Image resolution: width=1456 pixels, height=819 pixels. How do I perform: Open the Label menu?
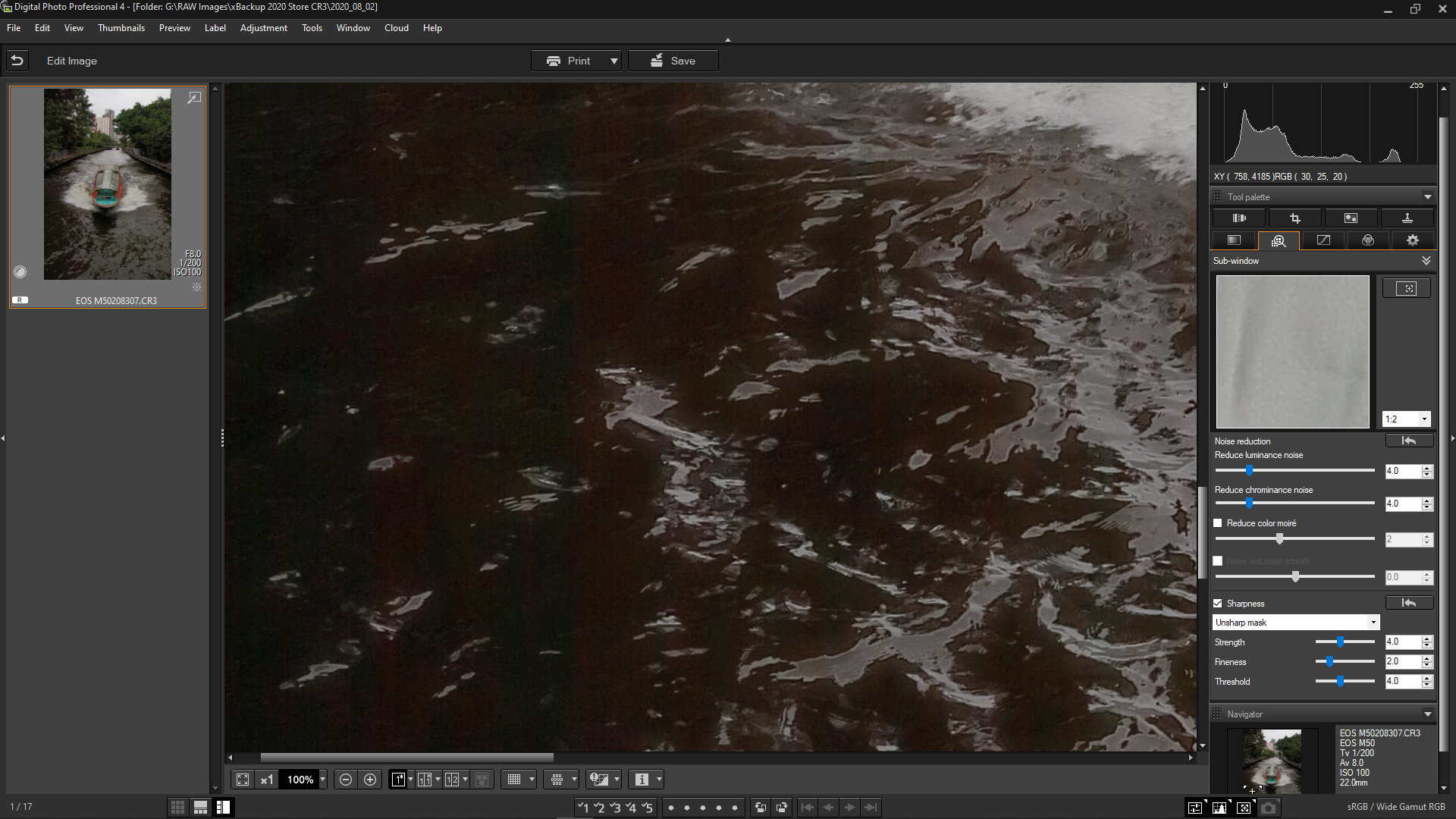tap(215, 28)
